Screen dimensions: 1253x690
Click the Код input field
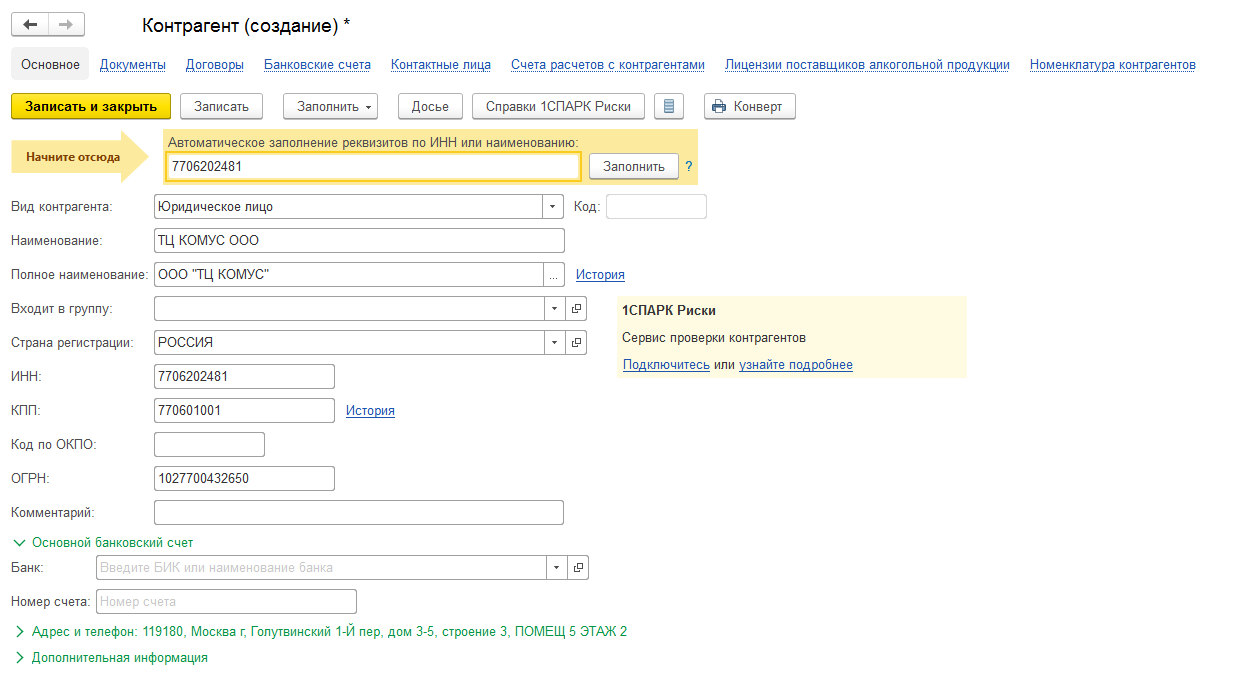click(656, 207)
